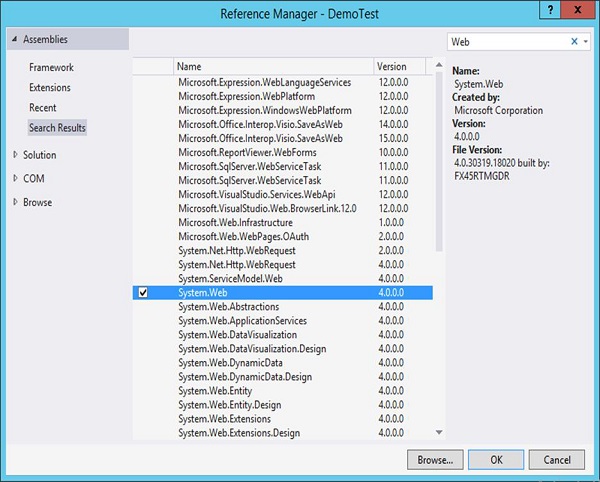600x482 pixels.
Task: Open the Framework assemblies list
Action: [51, 68]
